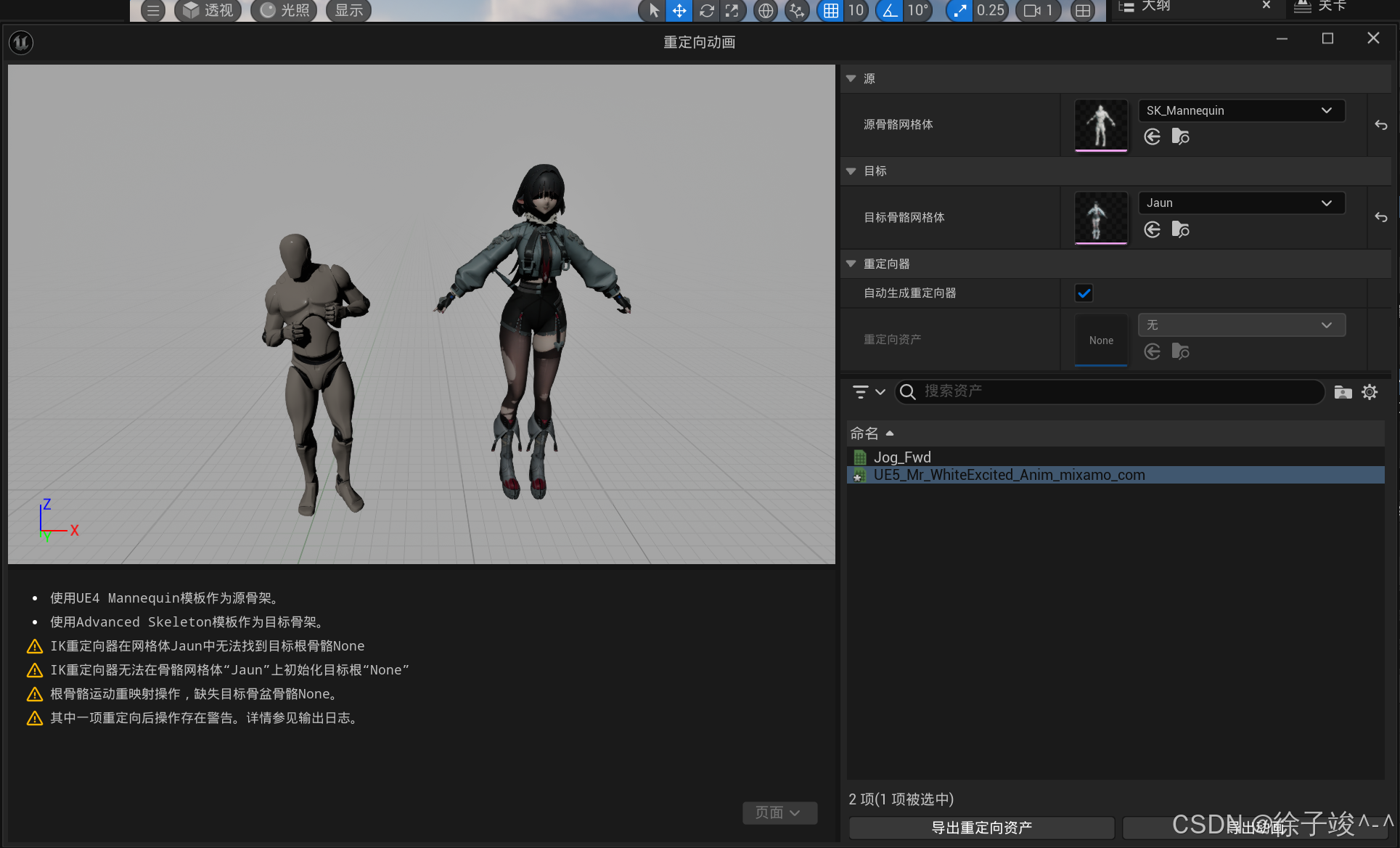Collapse the 重定向器 section
Screen dimensions: 1400x848
coord(851,264)
